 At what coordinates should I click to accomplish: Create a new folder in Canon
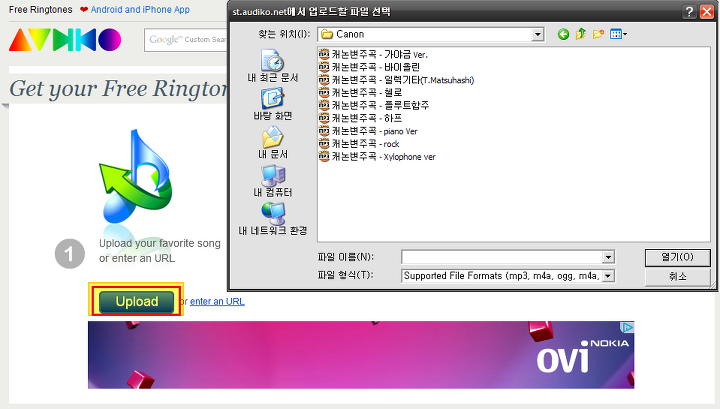(598, 34)
